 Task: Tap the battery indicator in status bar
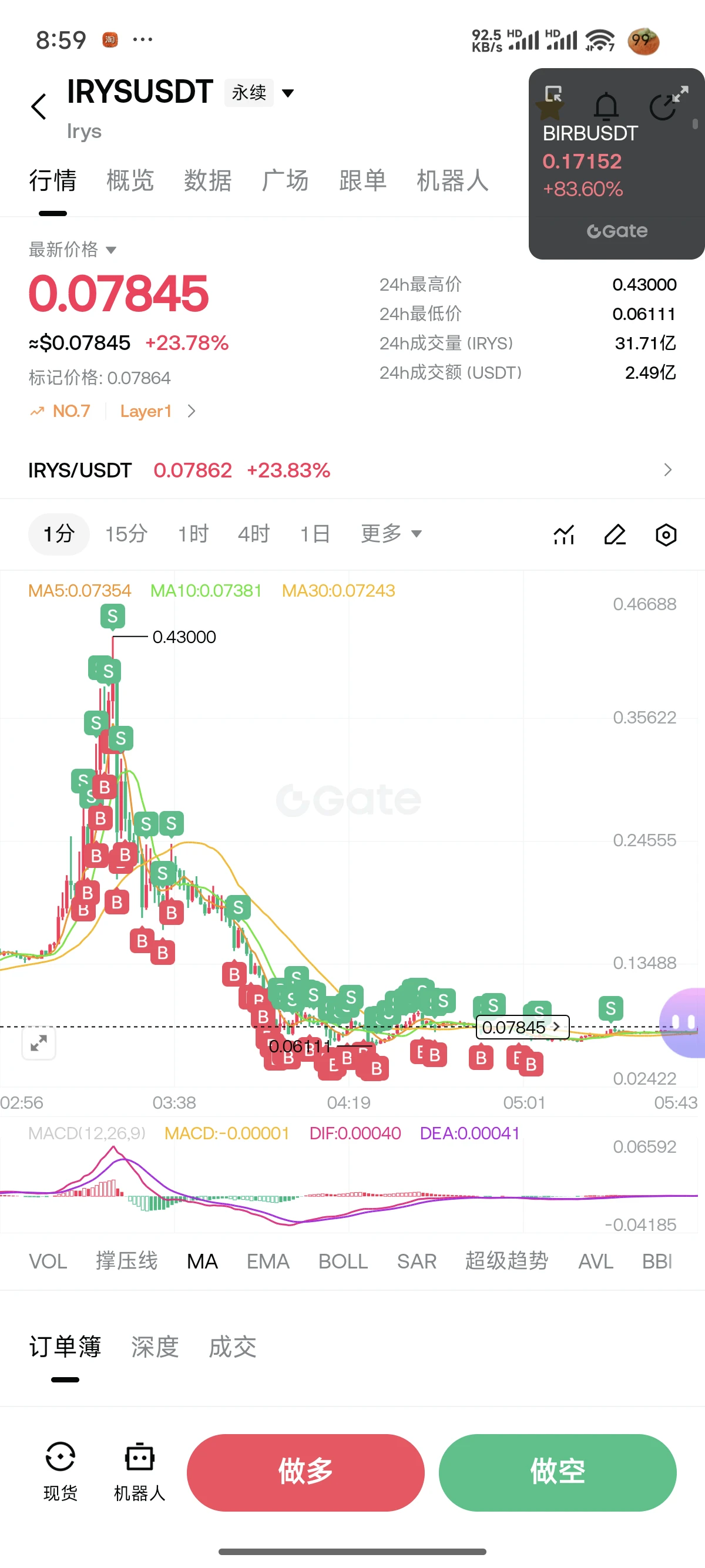coord(643,41)
